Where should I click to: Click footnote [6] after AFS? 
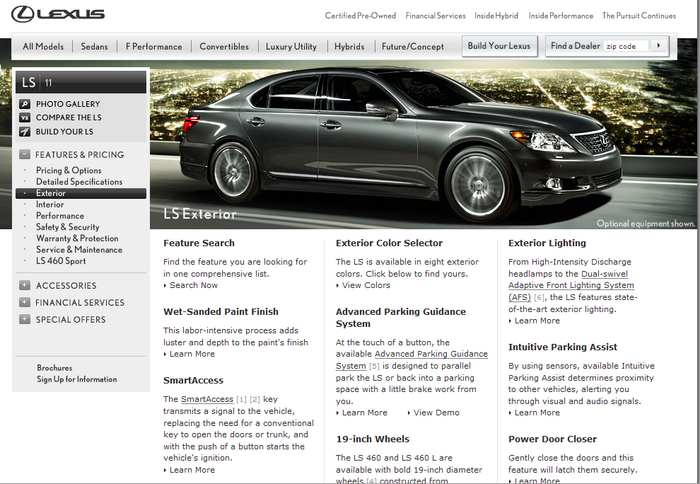click(539, 297)
